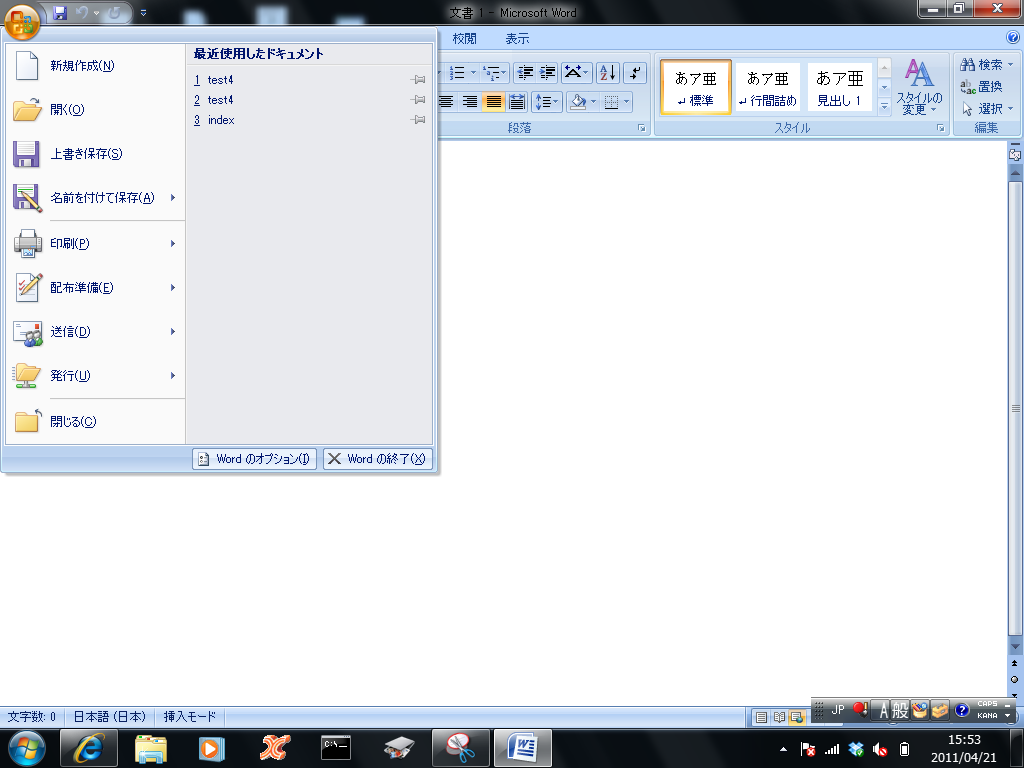Viewport: 1024px width, 768px height.
Task: Open スタイルの変更 dropdown
Action: pyautogui.click(x=920, y=86)
